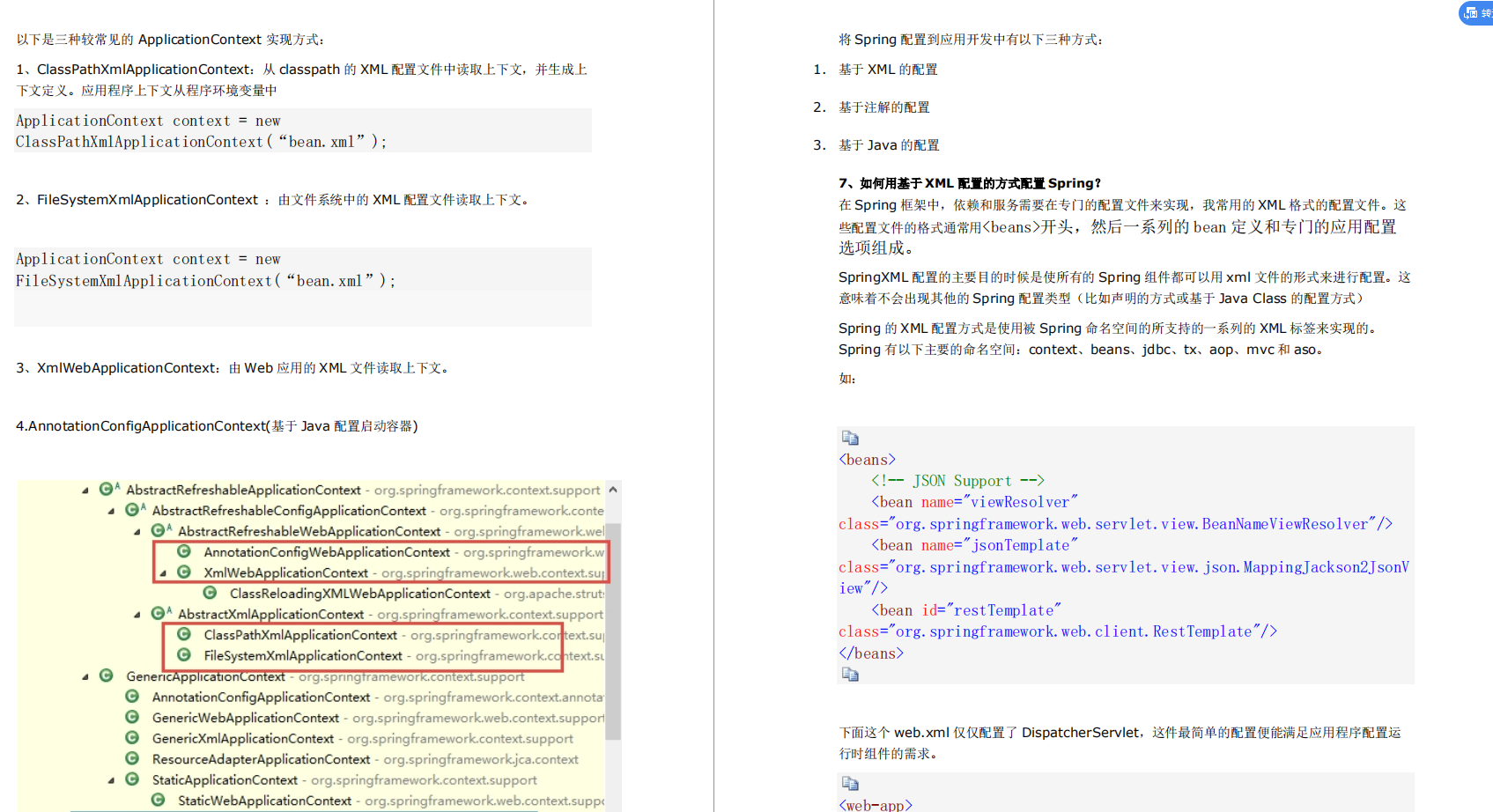
Task: Click heading '4.AnnotationConfigApplicationContext(基于 Java 配置启动容器)'
Action: click(217, 426)
